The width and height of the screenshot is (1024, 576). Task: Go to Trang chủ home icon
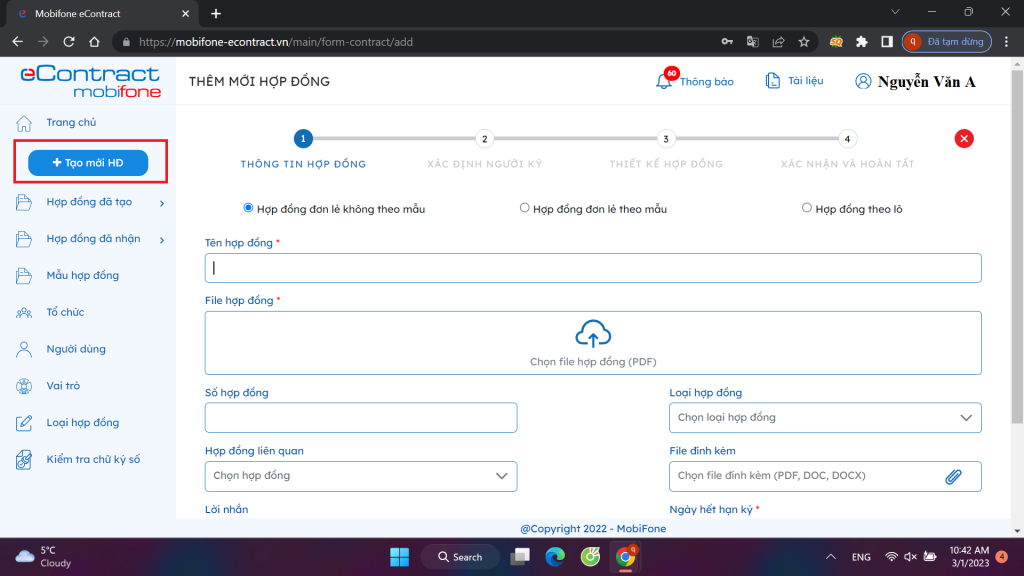click(x=25, y=123)
